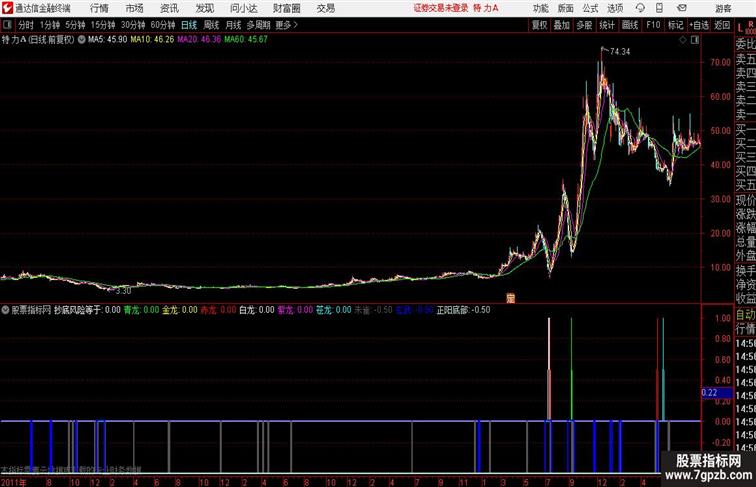Click the 青龙 indicator label
This screenshot has width=756, height=487.
(141, 310)
